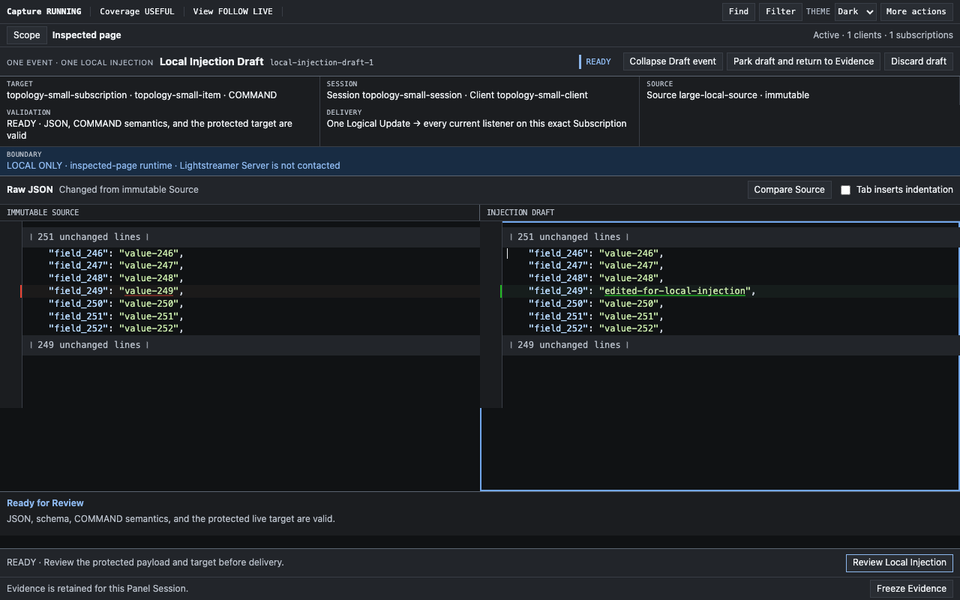Open the Theme Dark dropdown
The height and width of the screenshot is (600, 960).
855,12
